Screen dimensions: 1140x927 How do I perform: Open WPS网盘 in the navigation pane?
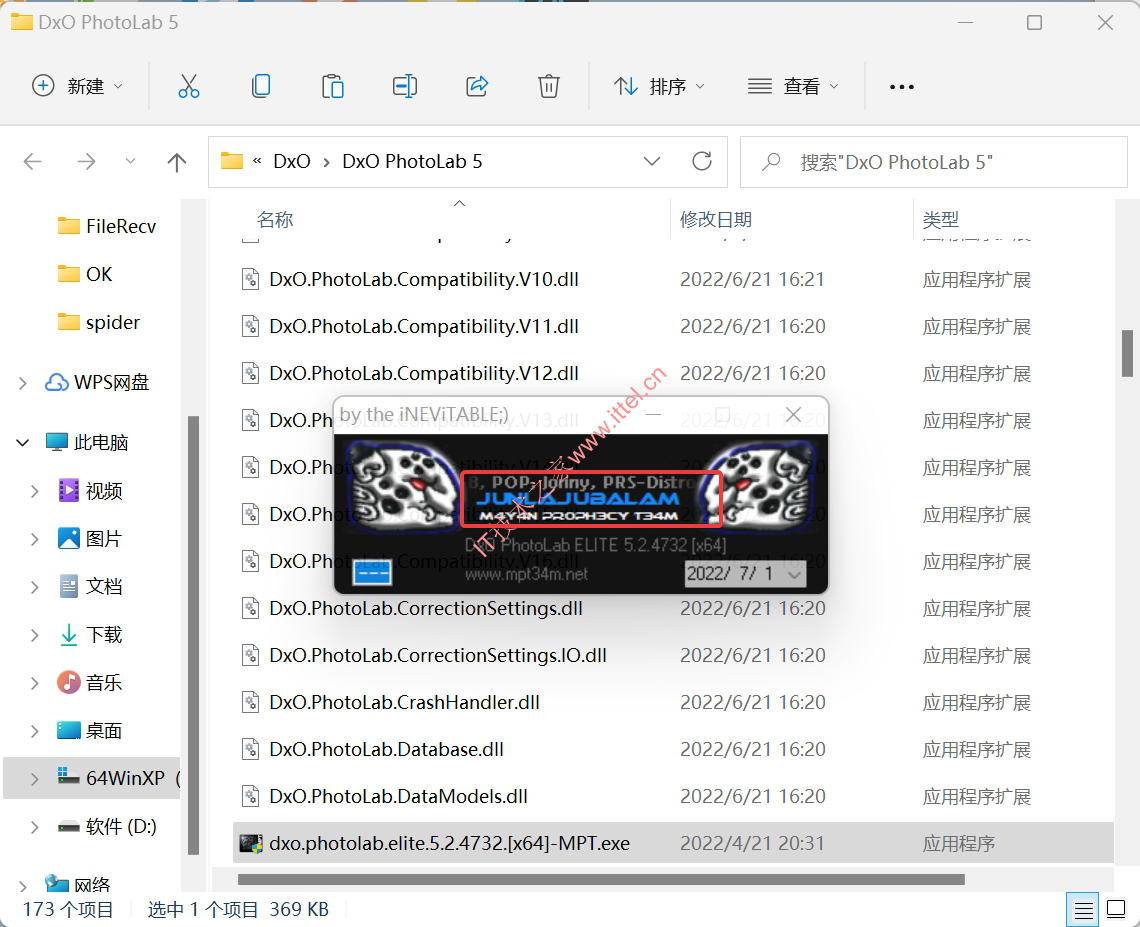point(97,382)
